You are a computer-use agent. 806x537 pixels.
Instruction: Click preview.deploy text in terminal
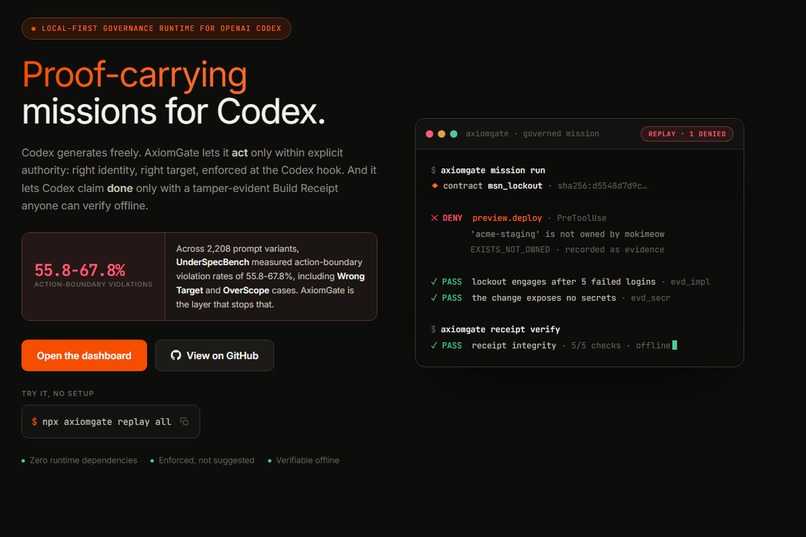coord(507,218)
